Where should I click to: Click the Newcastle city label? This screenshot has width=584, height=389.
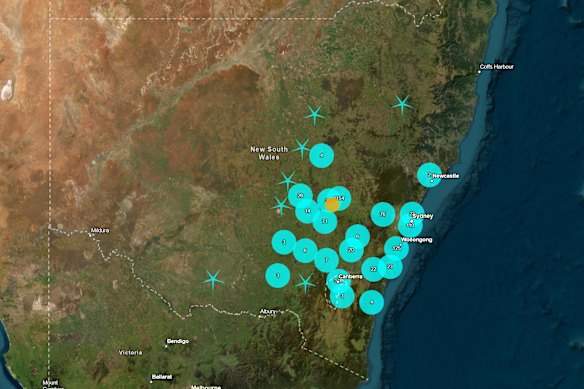pyautogui.click(x=446, y=176)
